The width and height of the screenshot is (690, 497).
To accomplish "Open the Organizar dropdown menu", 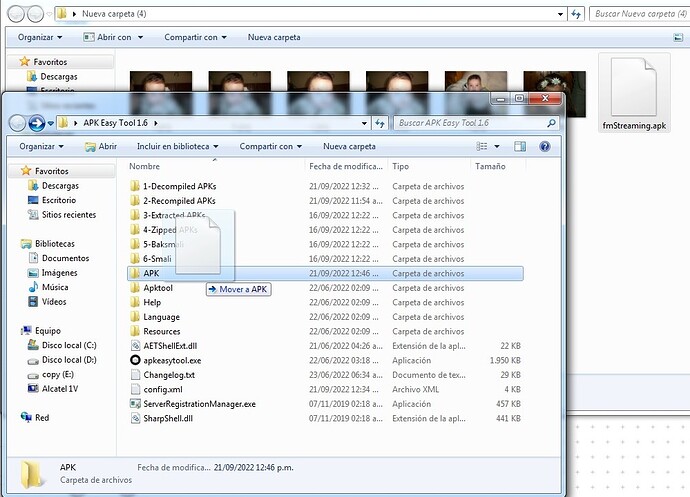I will (x=42, y=146).
